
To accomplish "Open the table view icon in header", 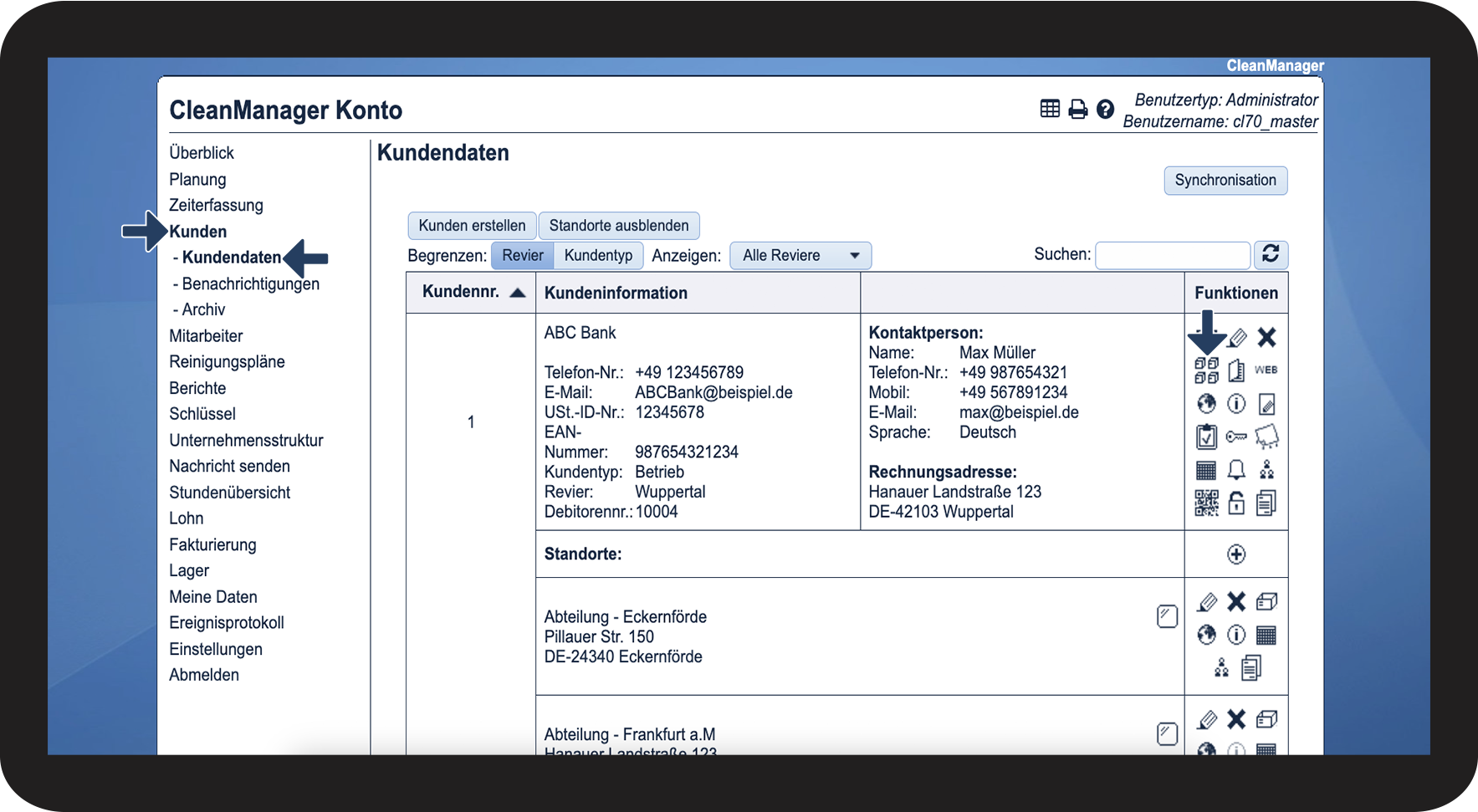I will click(x=1050, y=109).
